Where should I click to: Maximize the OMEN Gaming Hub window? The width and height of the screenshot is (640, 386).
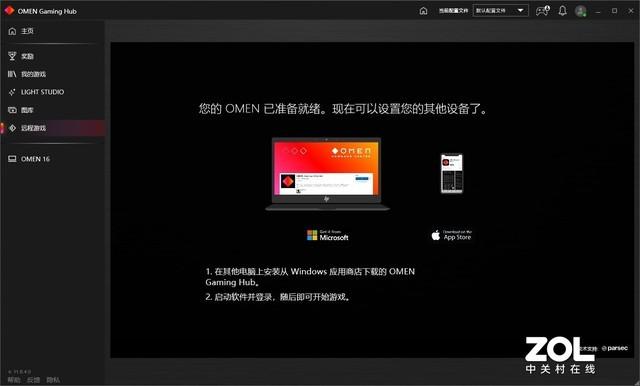[x=614, y=11]
